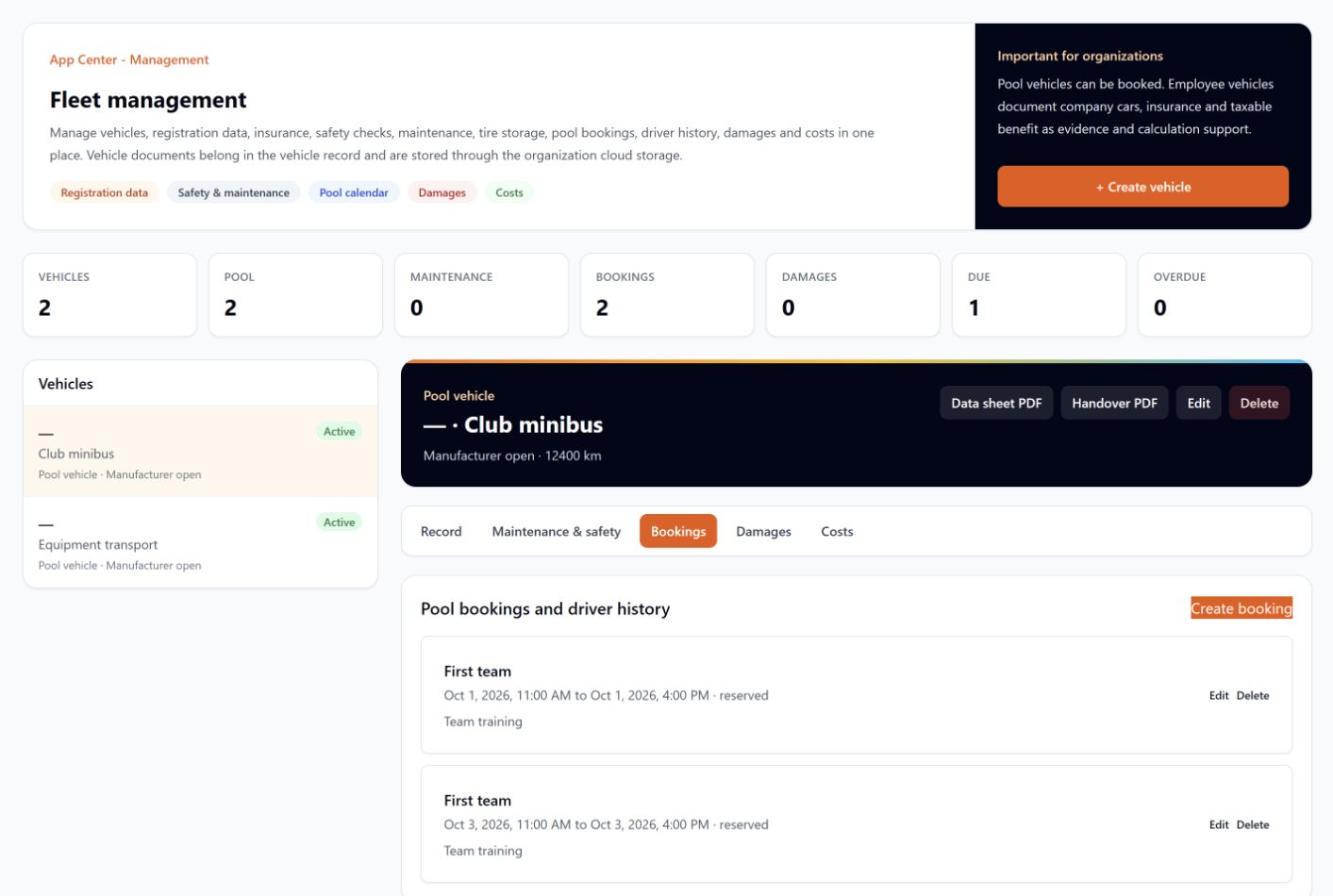This screenshot has width=1333, height=896.
Task: Delete the Club minibus vehicle
Action: (1258, 403)
